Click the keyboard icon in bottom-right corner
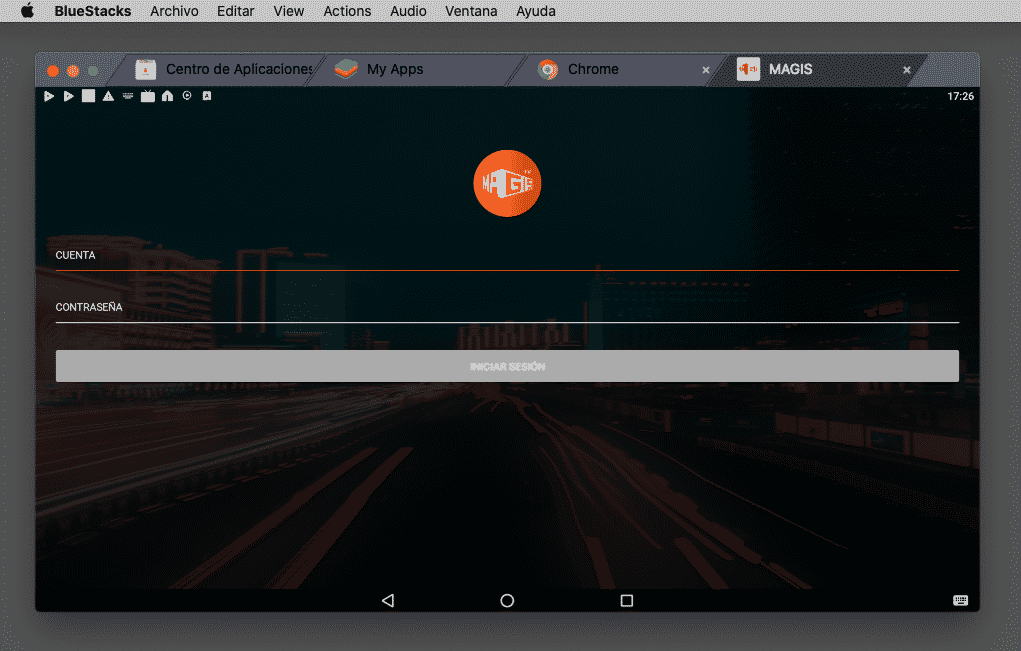This screenshot has width=1021, height=651. (x=960, y=601)
